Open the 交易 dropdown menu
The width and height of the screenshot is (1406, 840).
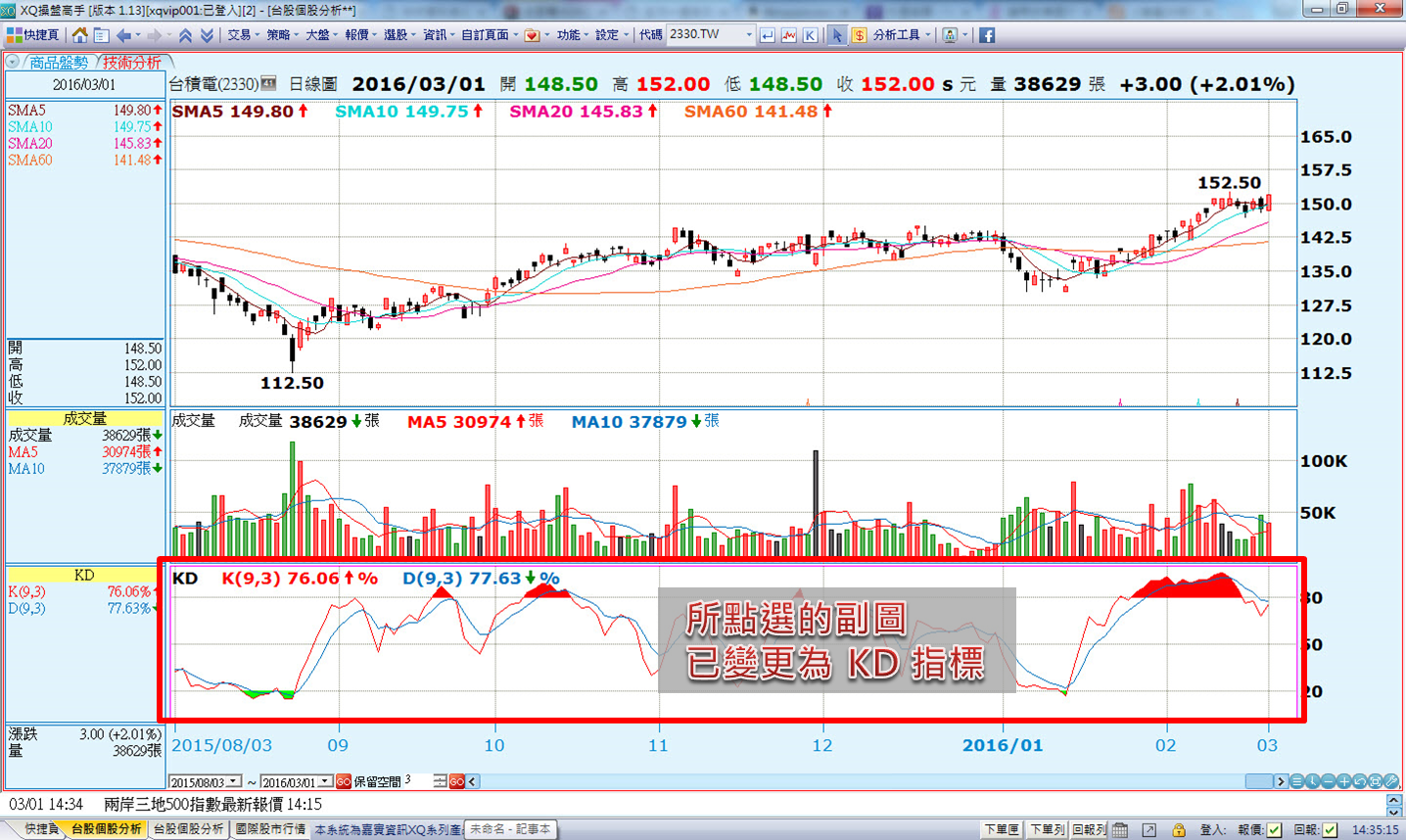coord(243,35)
